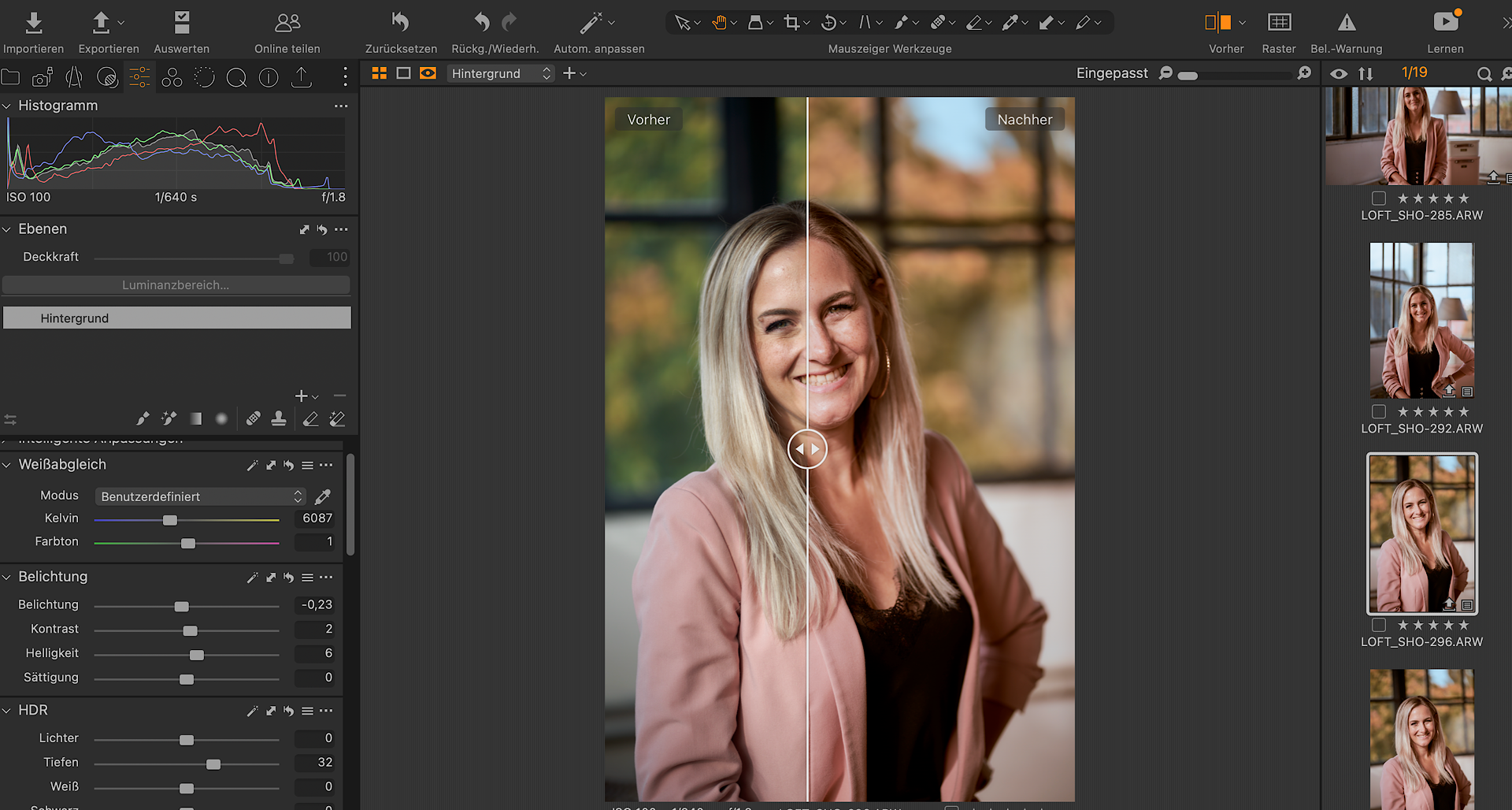
Task: Open the Modus Benutzerdefiniert dropdown
Action: (200, 496)
